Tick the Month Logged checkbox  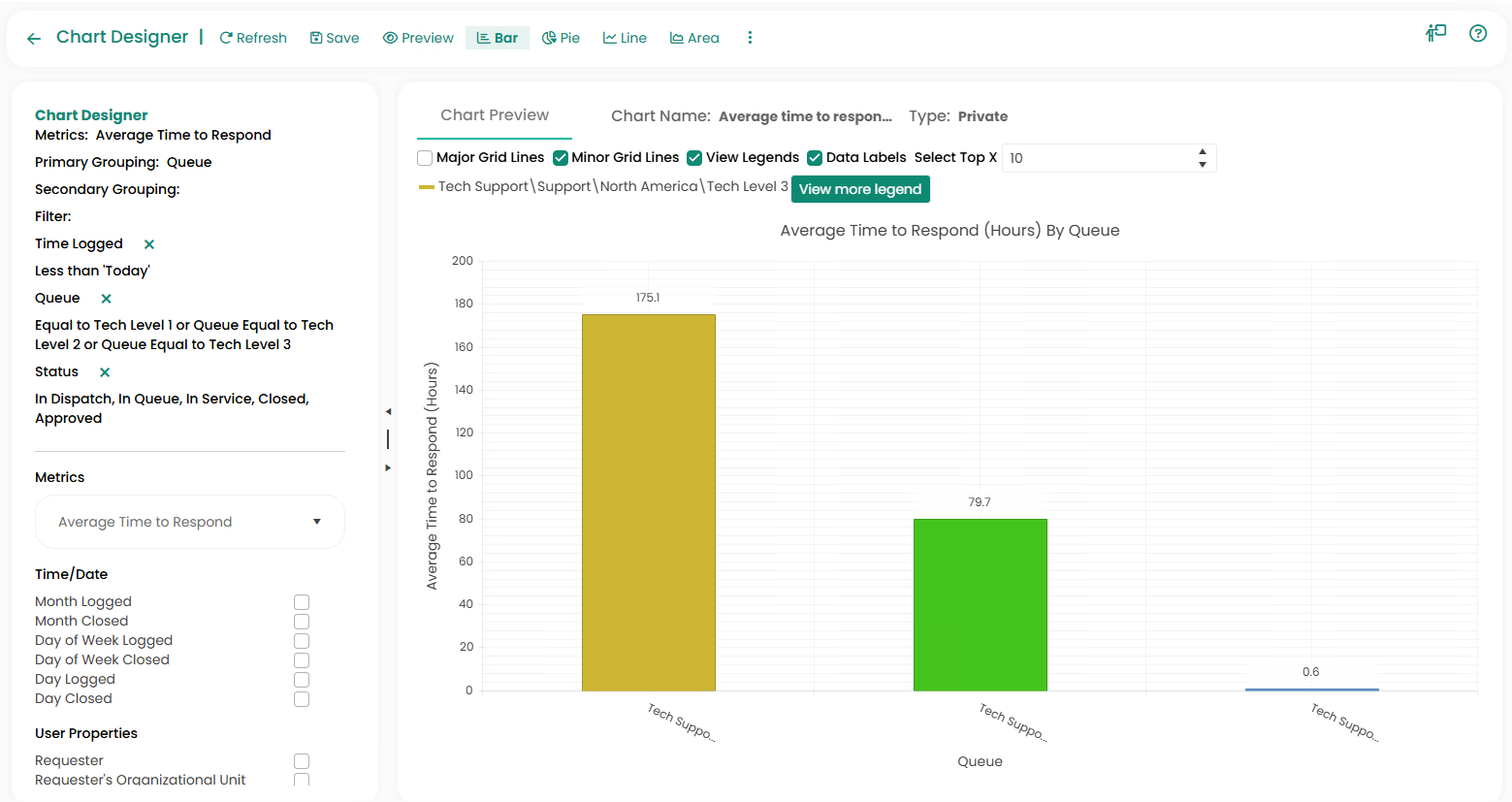302,602
